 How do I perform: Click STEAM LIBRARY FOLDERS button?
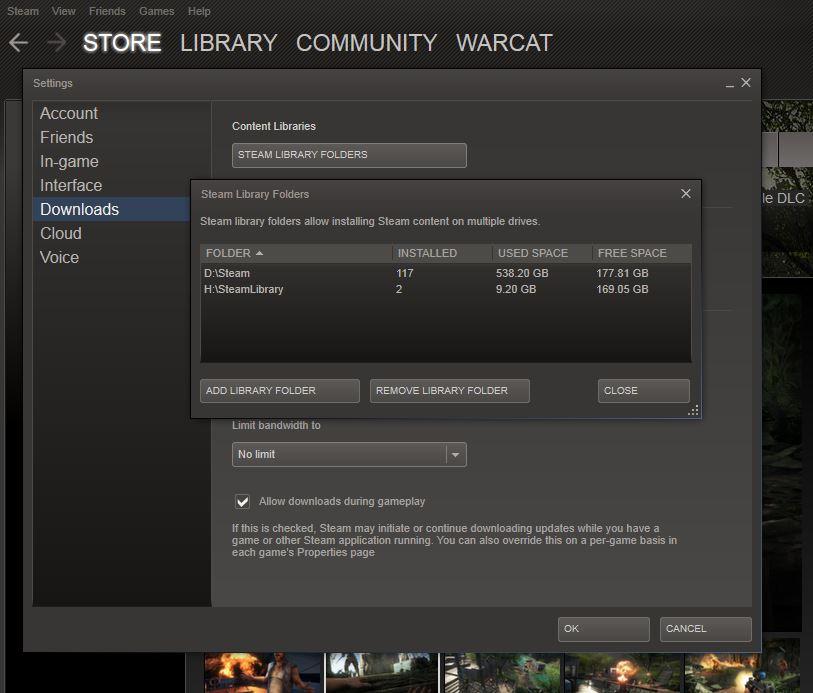[x=349, y=155]
